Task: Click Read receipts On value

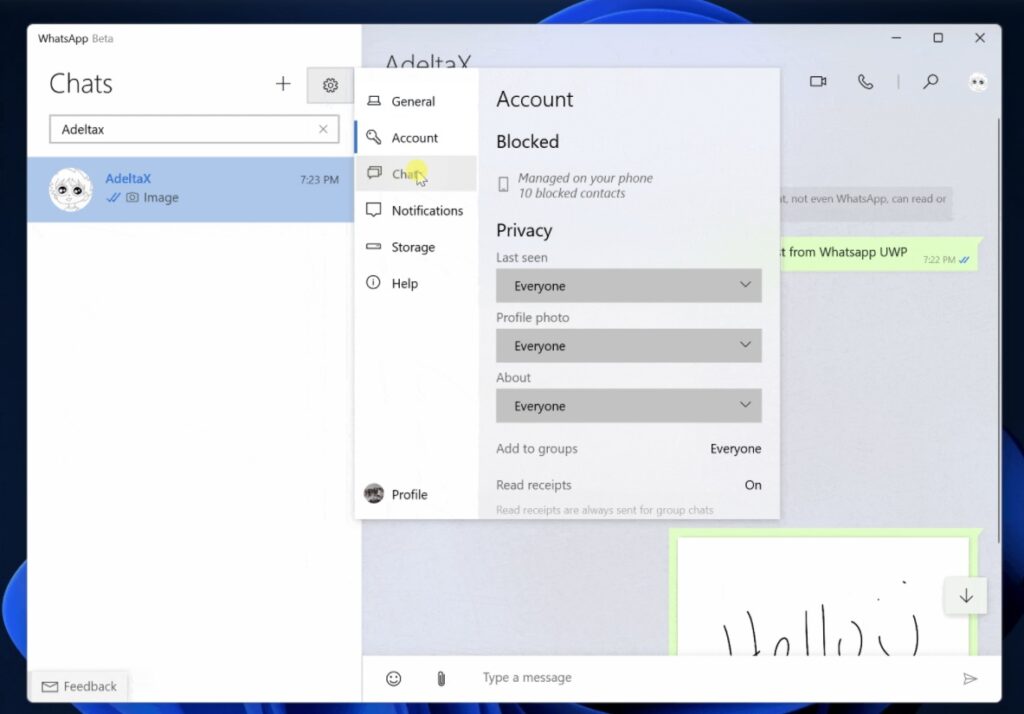Action: [x=753, y=485]
